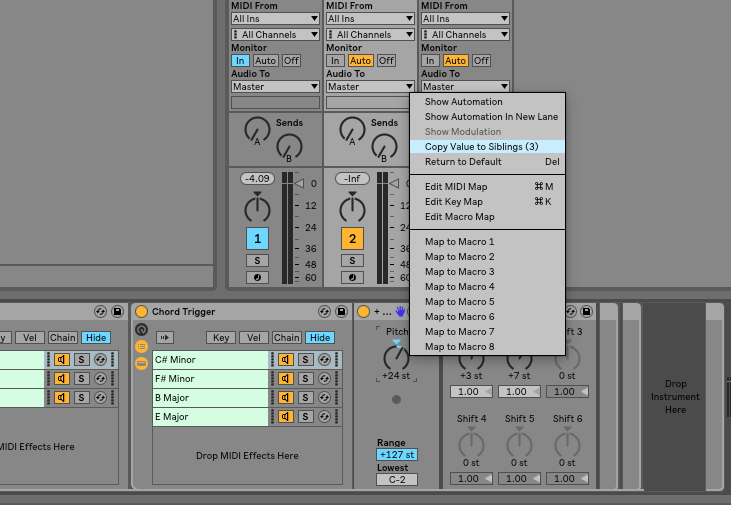Click track 1 volume value -4.09
This screenshot has width=731, height=505.
click(x=257, y=179)
